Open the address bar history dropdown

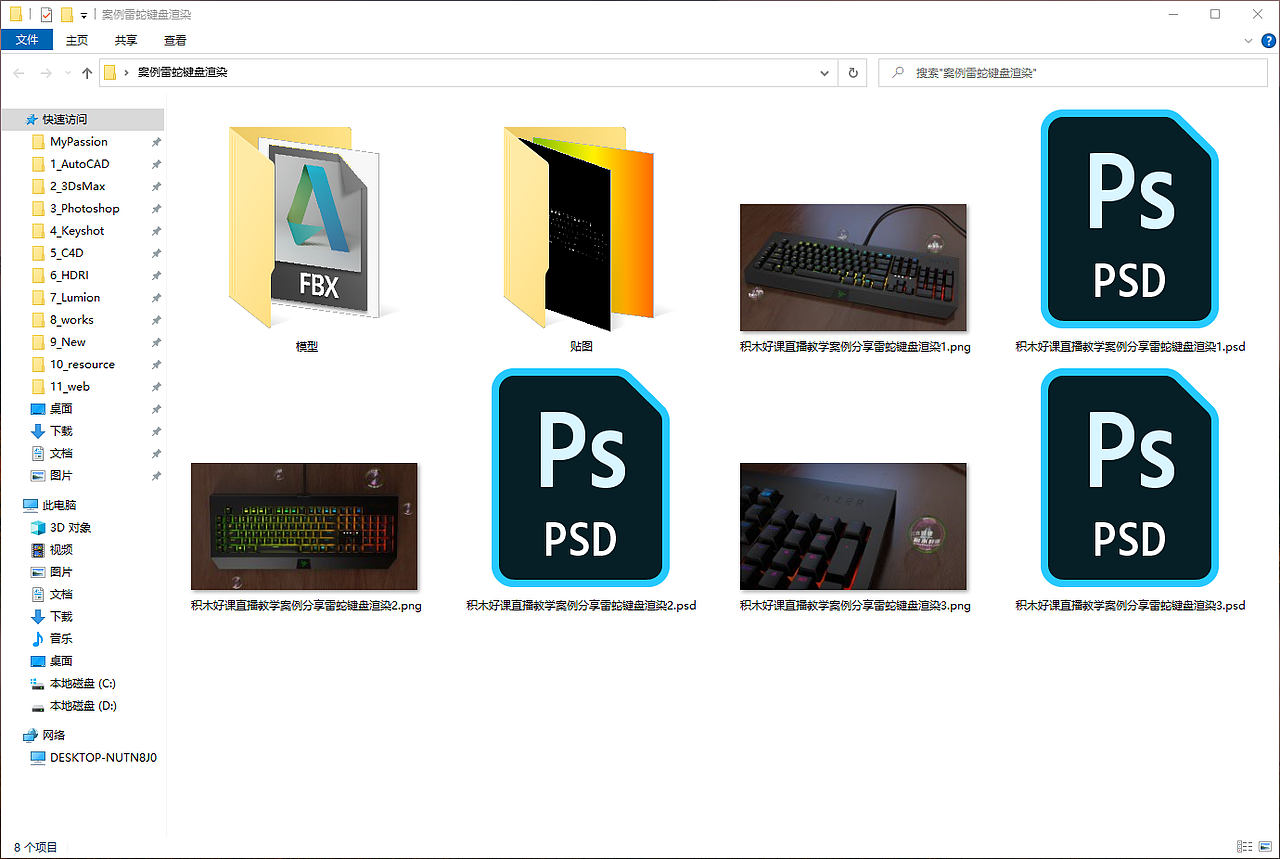pyautogui.click(x=825, y=73)
